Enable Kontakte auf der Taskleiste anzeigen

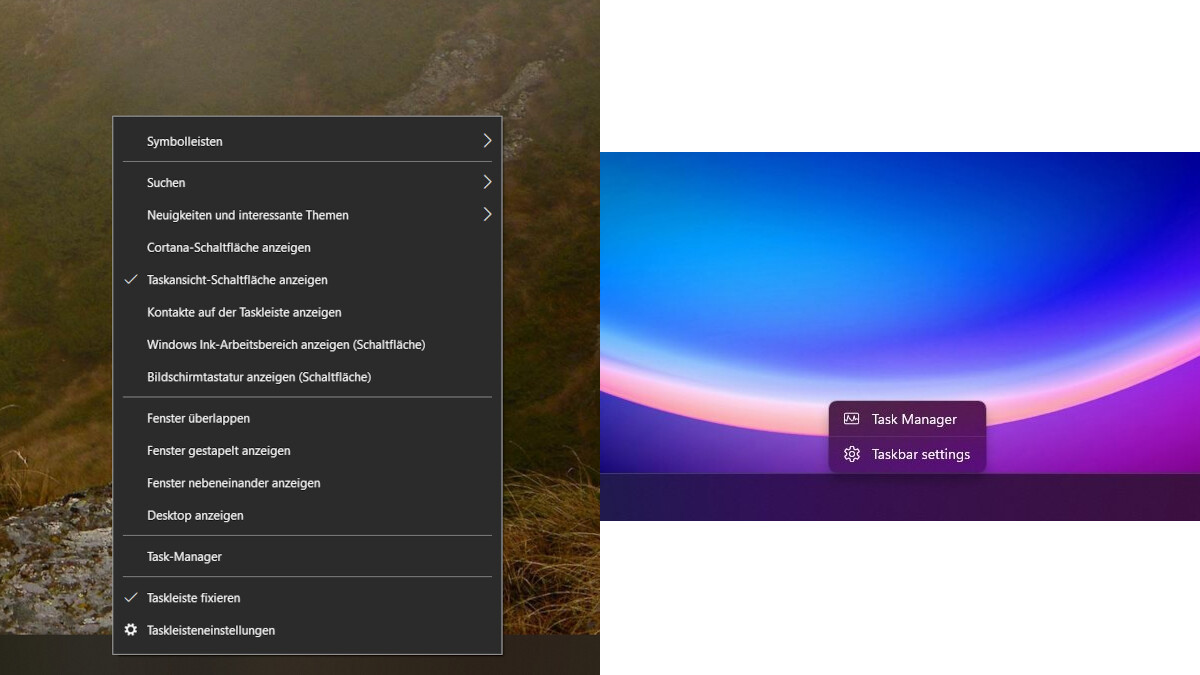click(244, 312)
